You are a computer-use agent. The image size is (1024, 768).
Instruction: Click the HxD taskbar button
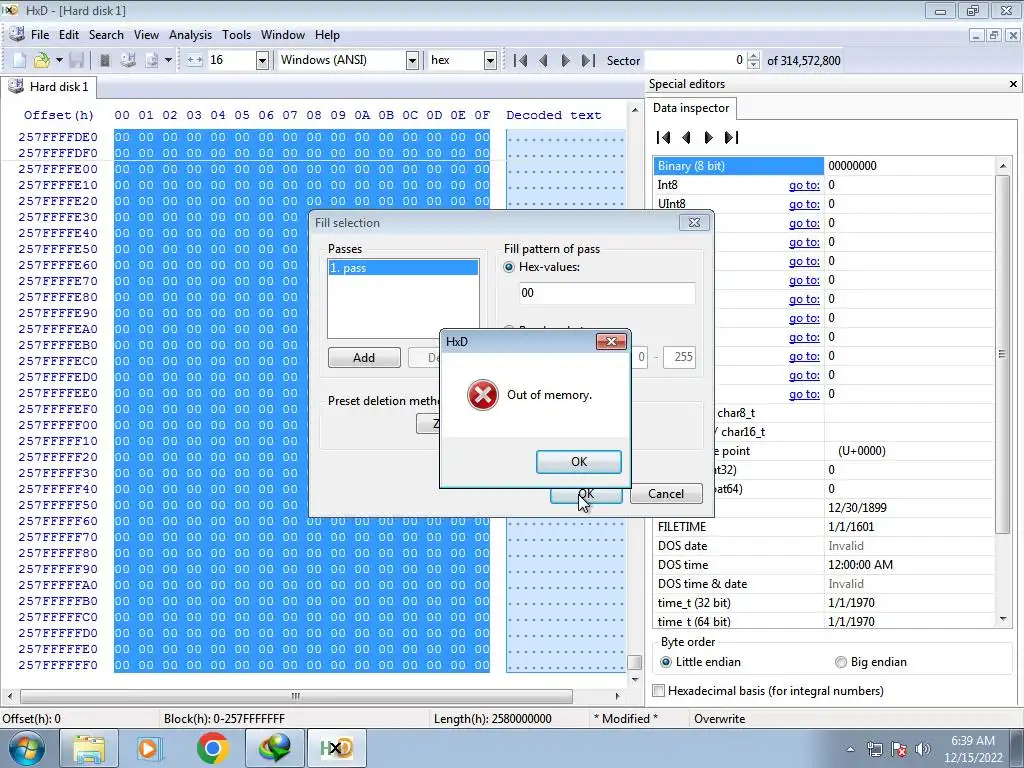coord(336,748)
